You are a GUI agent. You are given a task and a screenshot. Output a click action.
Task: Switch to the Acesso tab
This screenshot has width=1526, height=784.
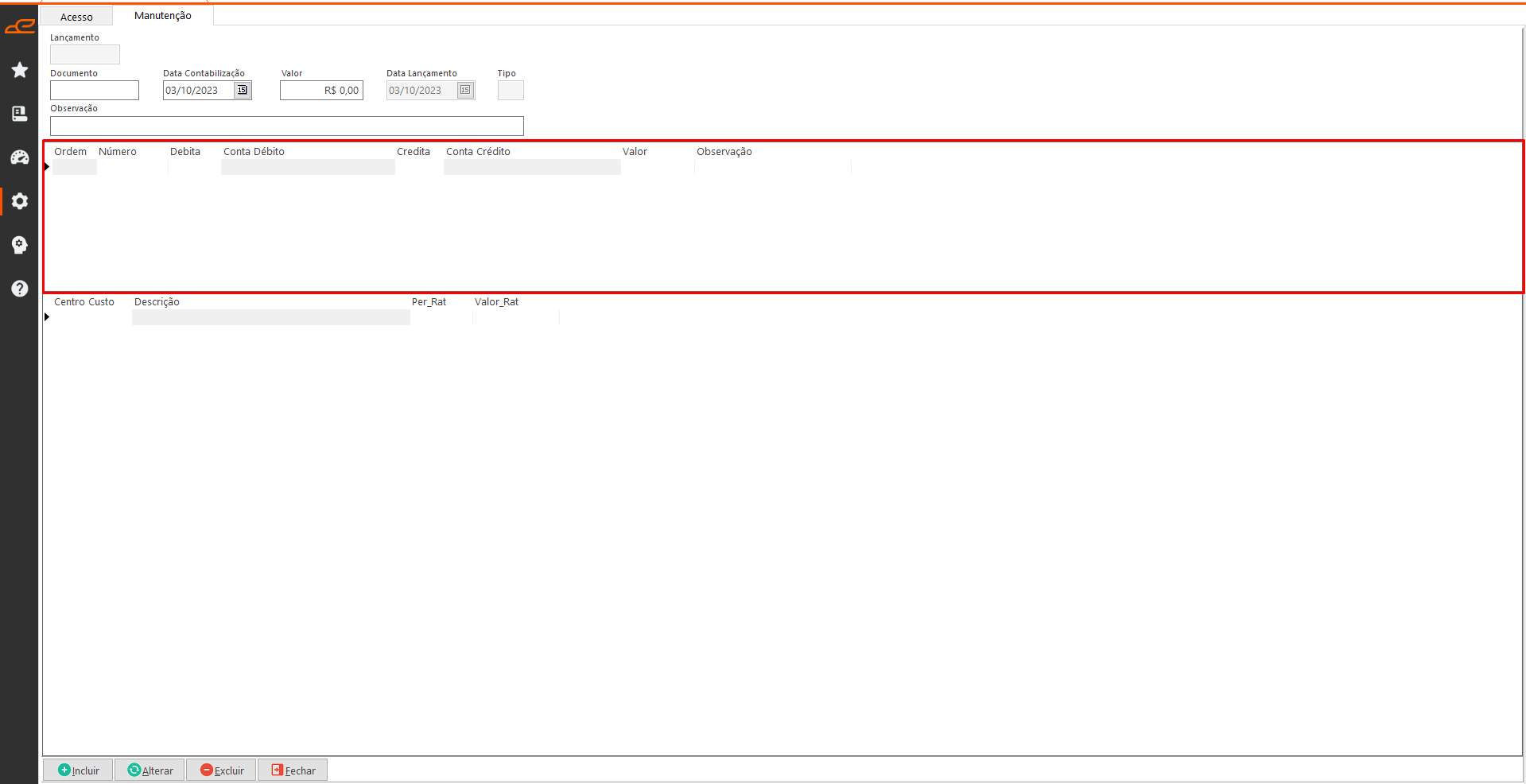[x=76, y=17]
